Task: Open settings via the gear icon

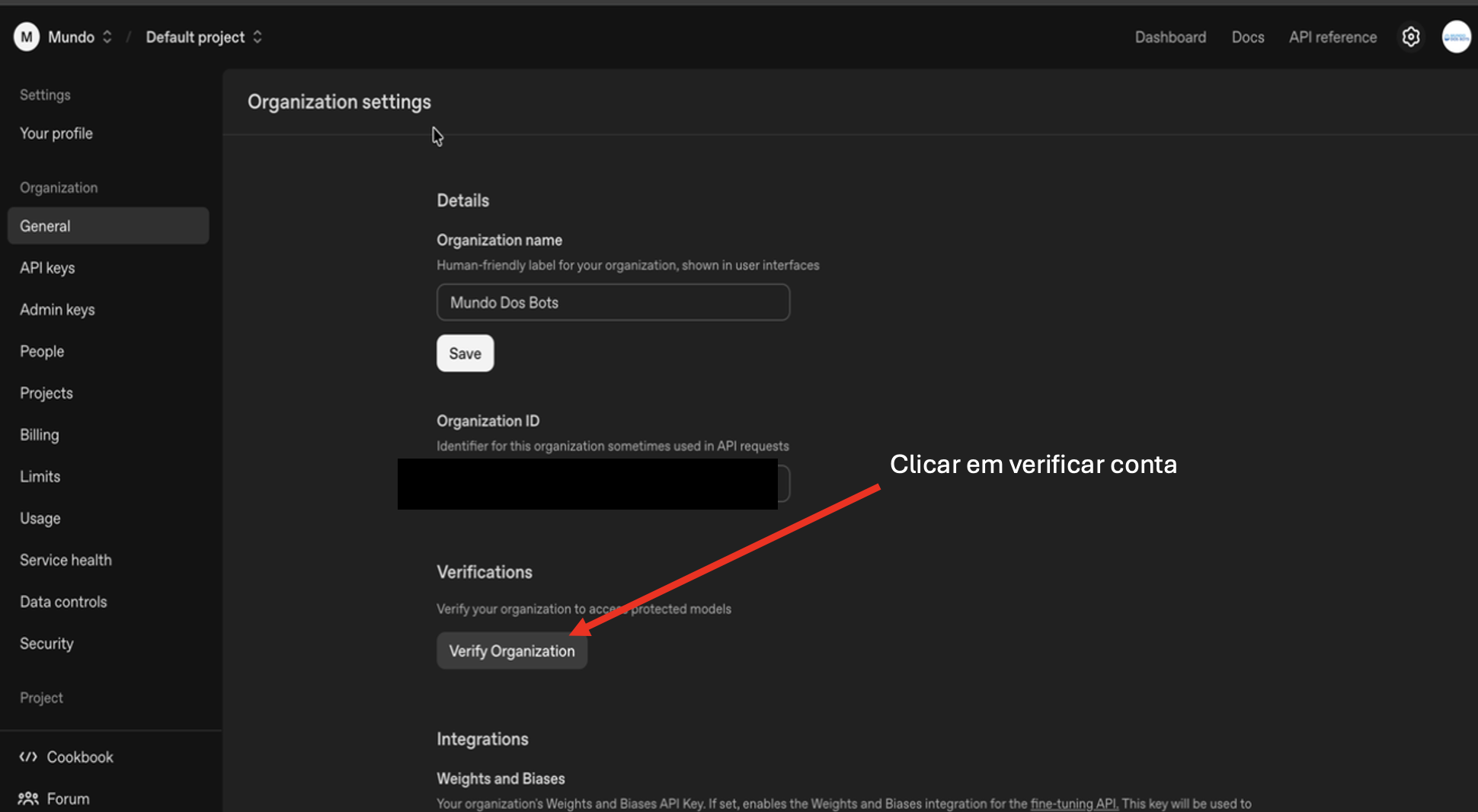Action: 1410,37
